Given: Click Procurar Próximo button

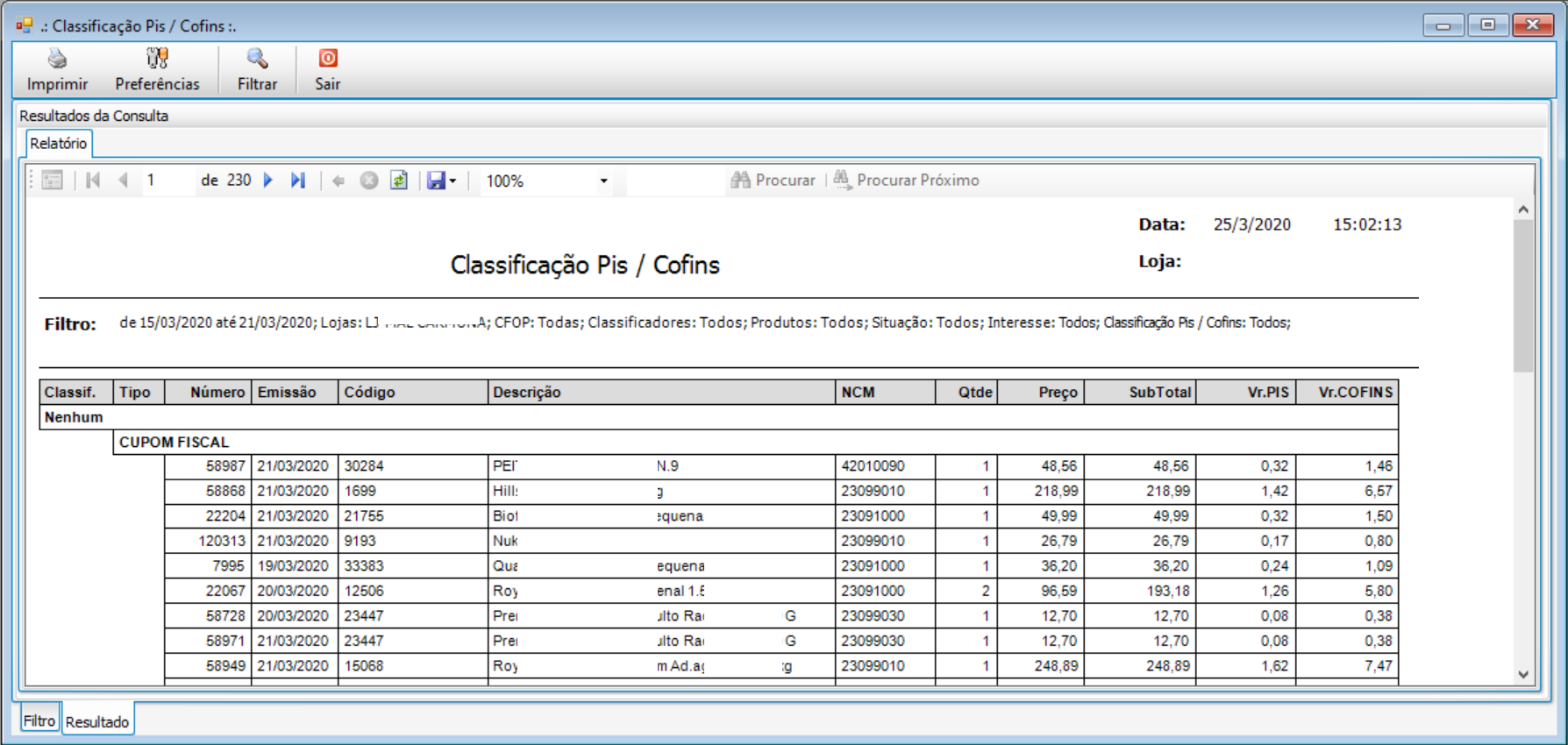Looking at the screenshot, I should (906, 181).
